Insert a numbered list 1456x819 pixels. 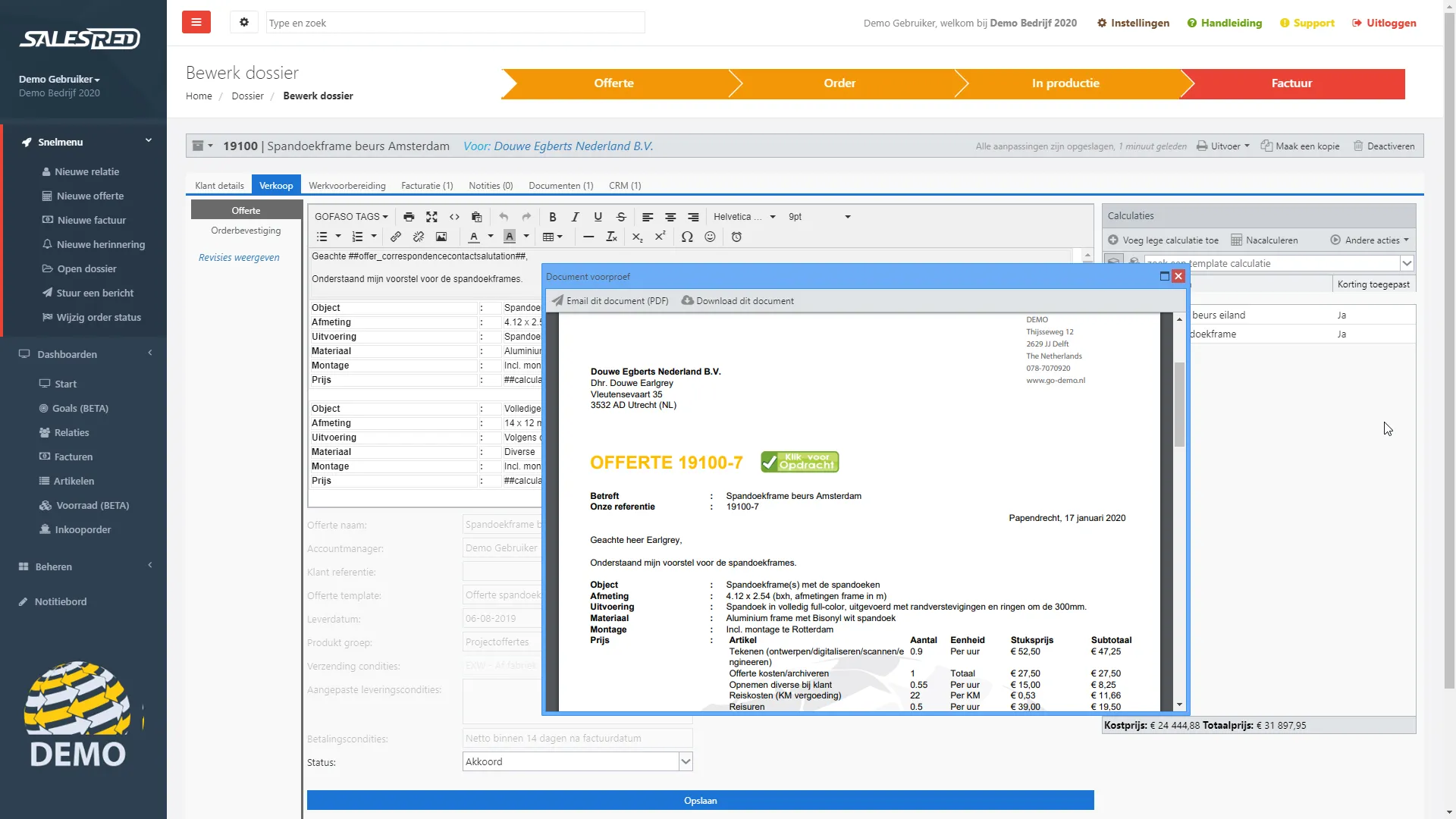point(358,237)
